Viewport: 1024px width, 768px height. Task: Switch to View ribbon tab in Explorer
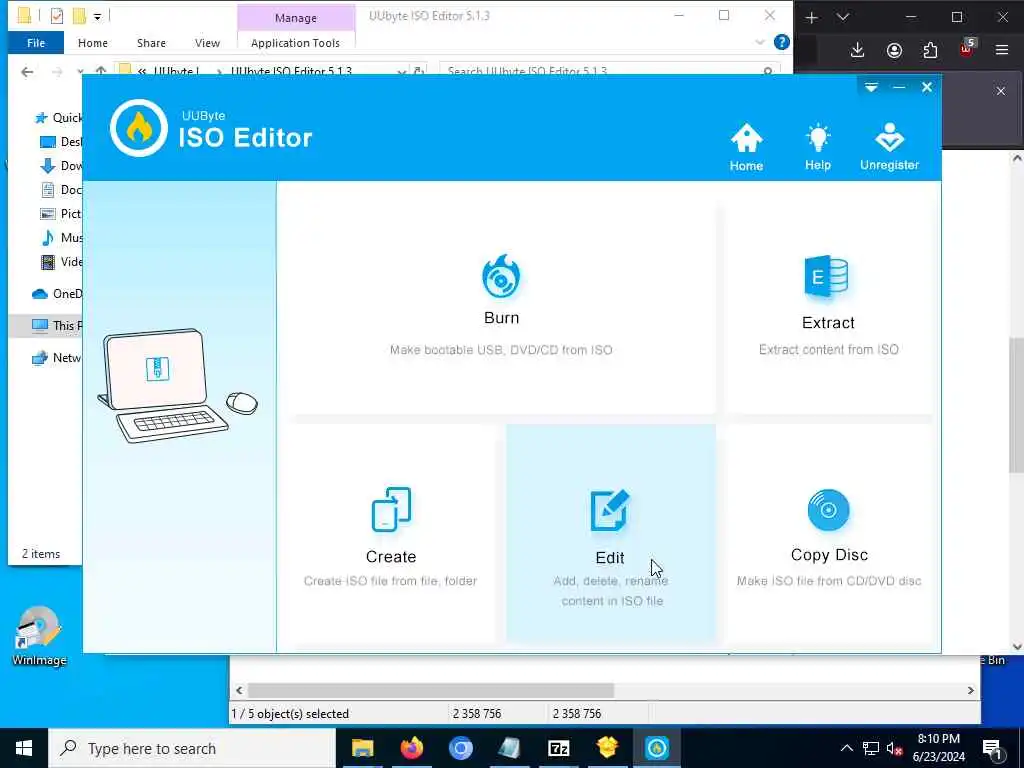(207, 43)
